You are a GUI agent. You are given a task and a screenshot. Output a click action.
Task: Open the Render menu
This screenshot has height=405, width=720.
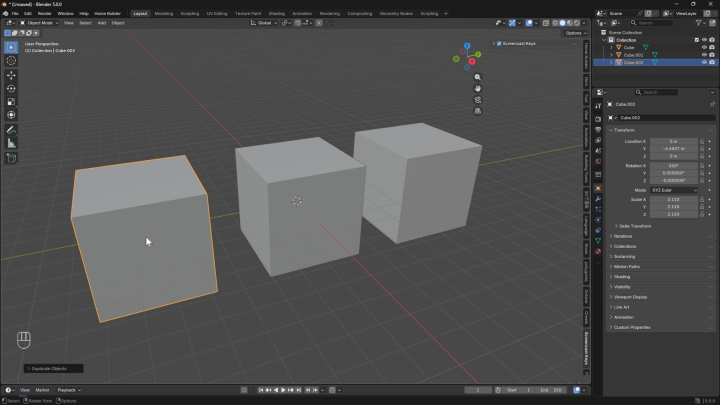click(x=45, y=13)
